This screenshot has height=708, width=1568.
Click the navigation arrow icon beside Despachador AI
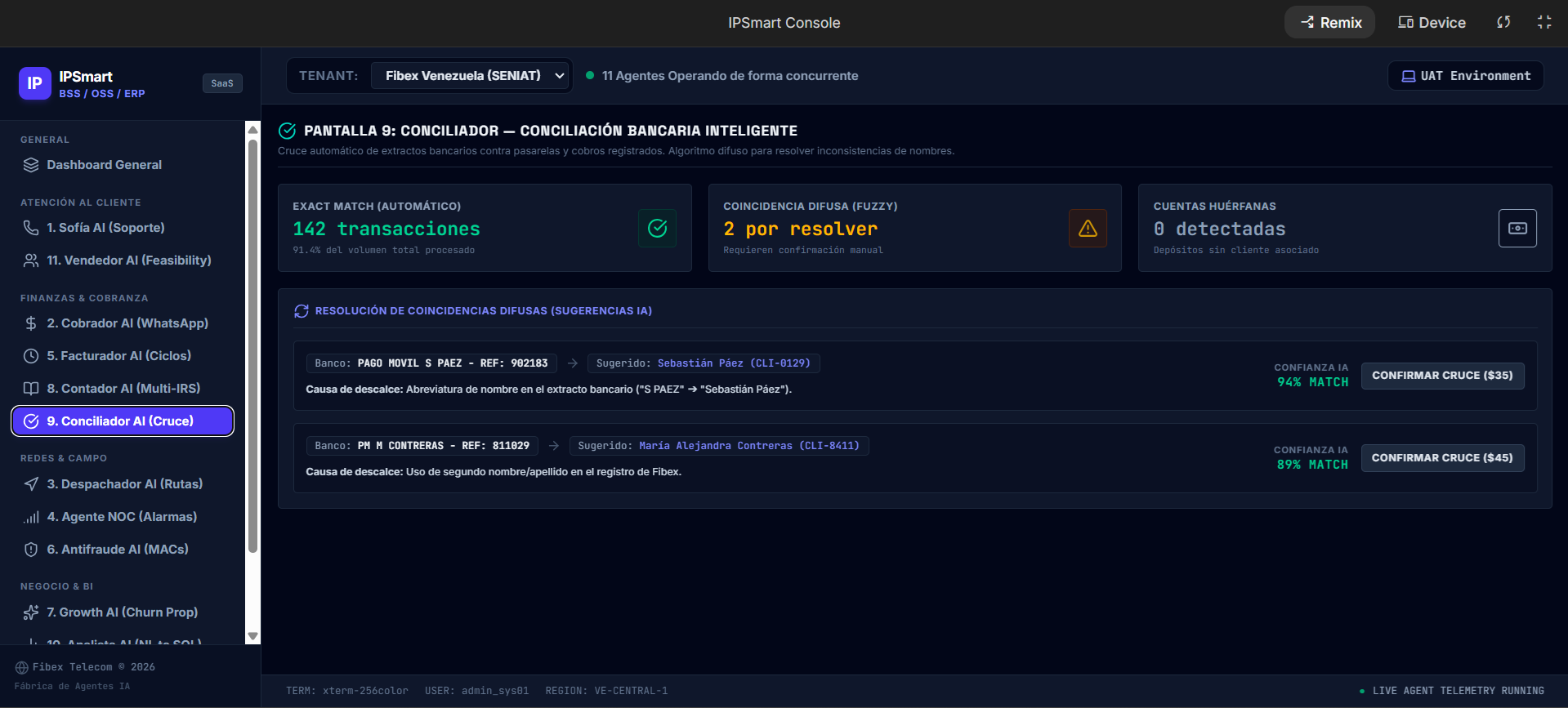point(31,484)
